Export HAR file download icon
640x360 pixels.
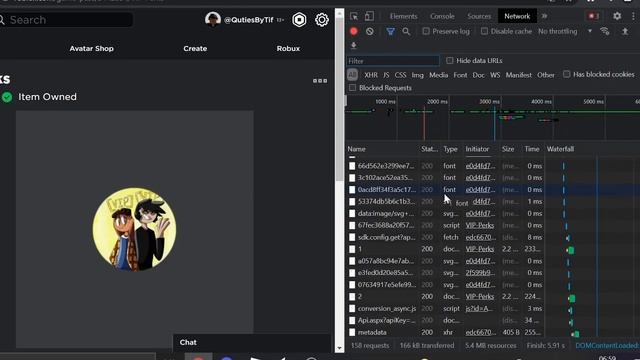click(354, 46)
